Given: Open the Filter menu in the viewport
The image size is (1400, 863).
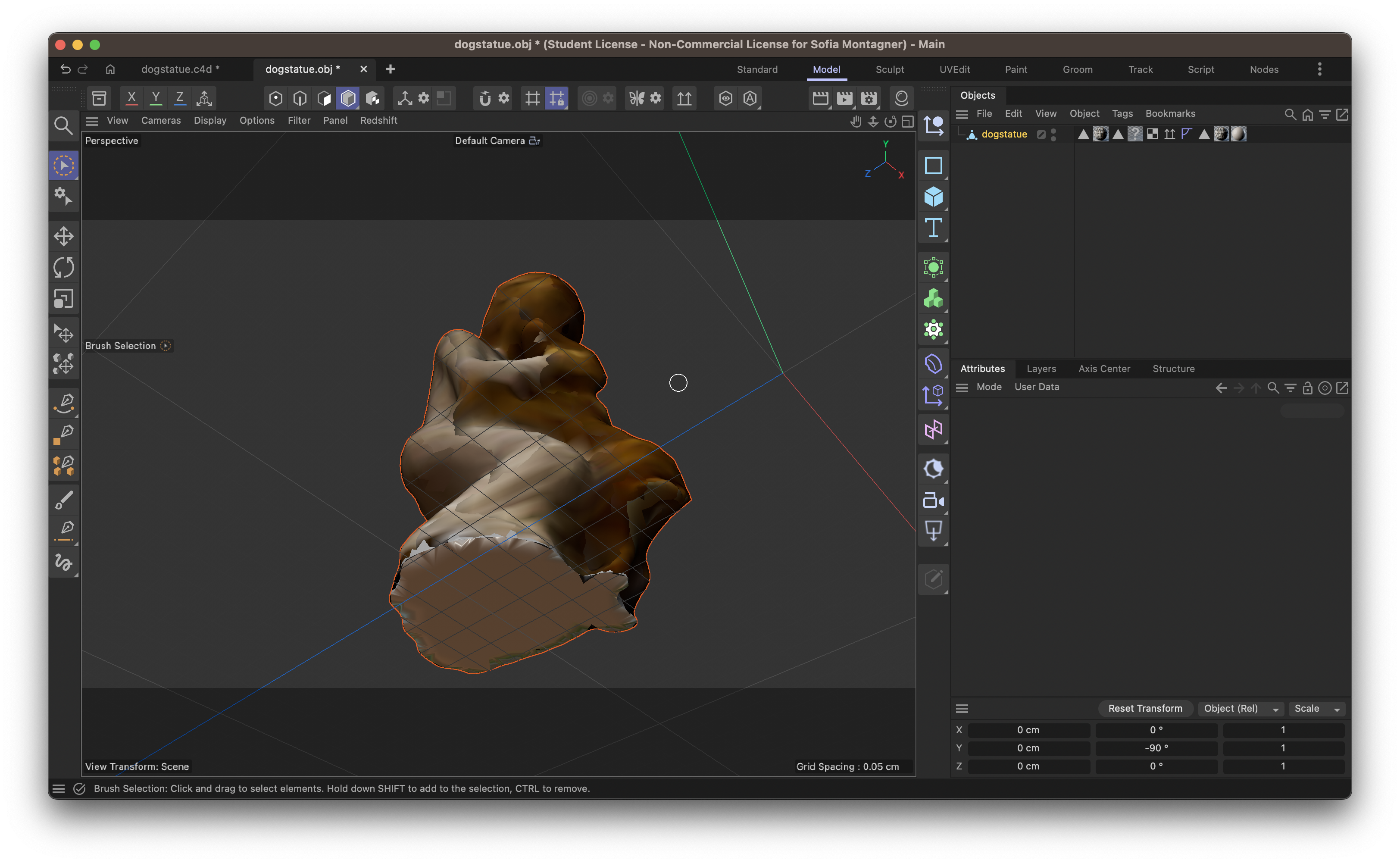Looking at the screenshot, I should (x=299, y=120).
